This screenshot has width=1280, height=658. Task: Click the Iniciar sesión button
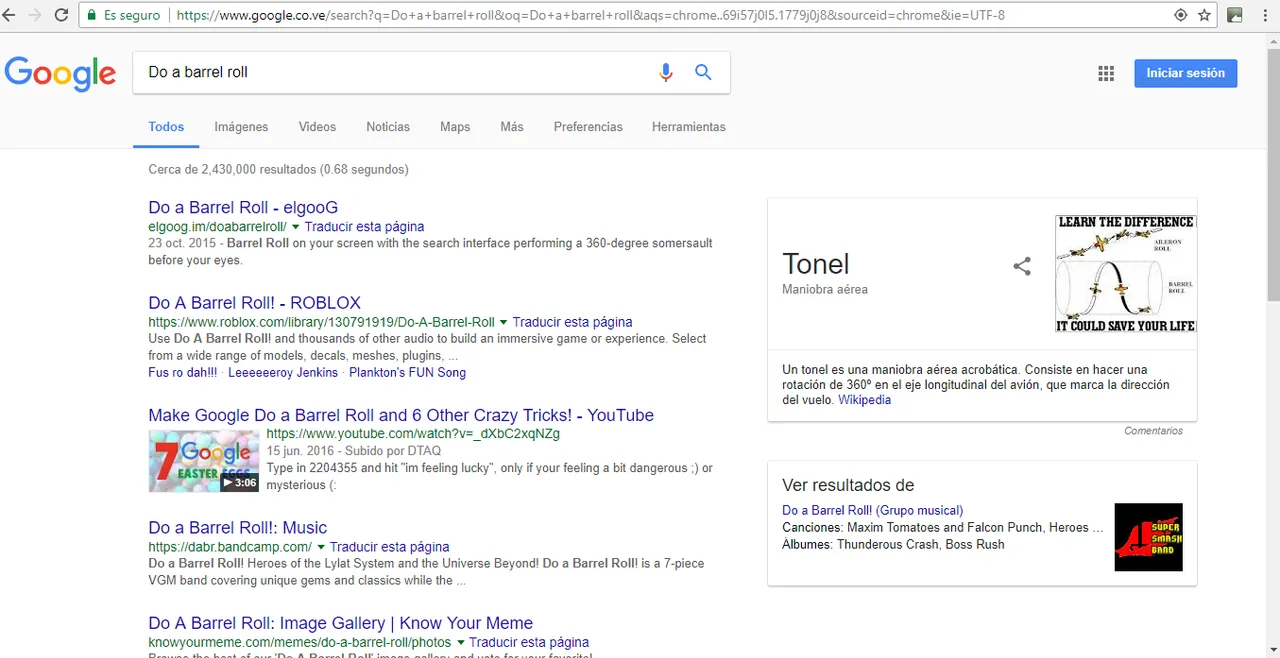1186,73
